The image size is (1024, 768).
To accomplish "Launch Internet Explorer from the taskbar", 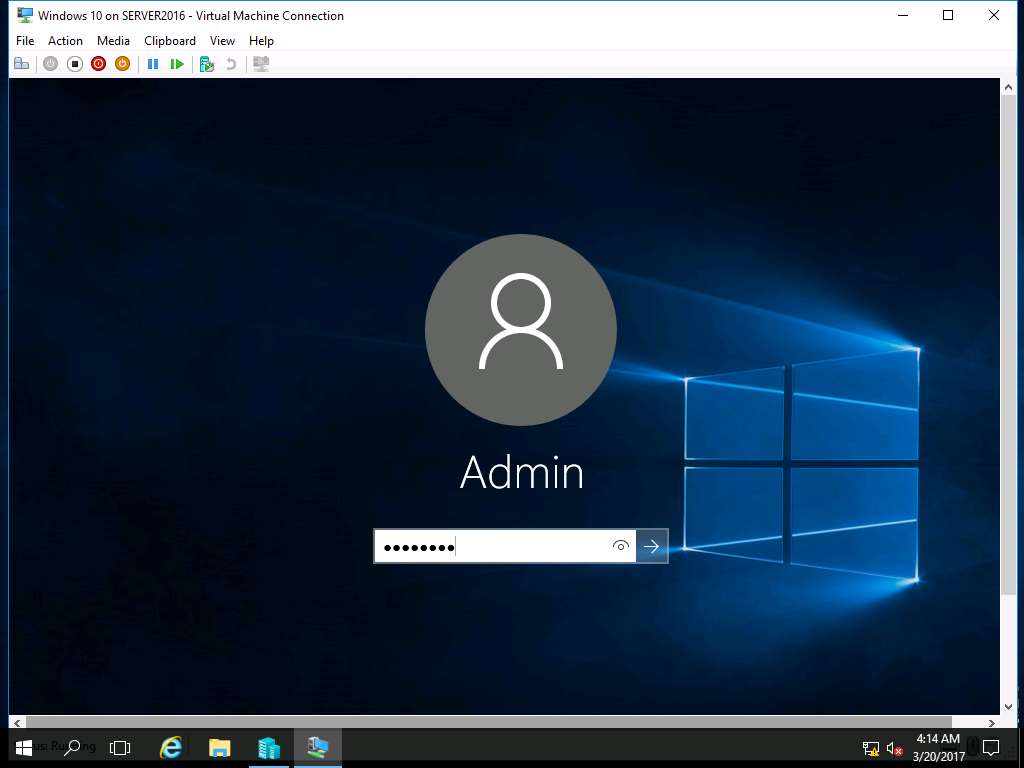I will point(171,748).
